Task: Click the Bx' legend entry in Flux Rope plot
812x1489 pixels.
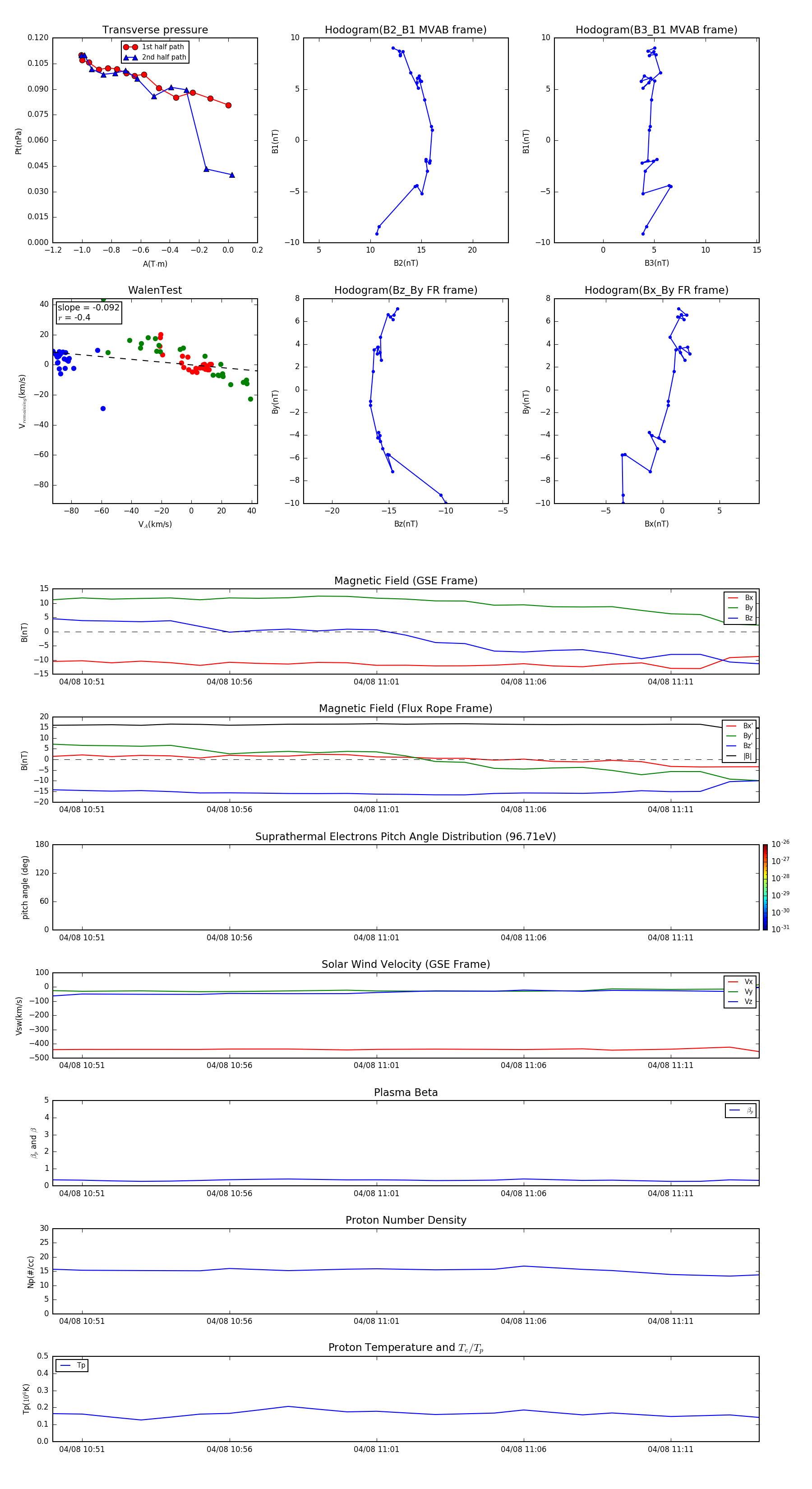Action: tap(740, 726)
